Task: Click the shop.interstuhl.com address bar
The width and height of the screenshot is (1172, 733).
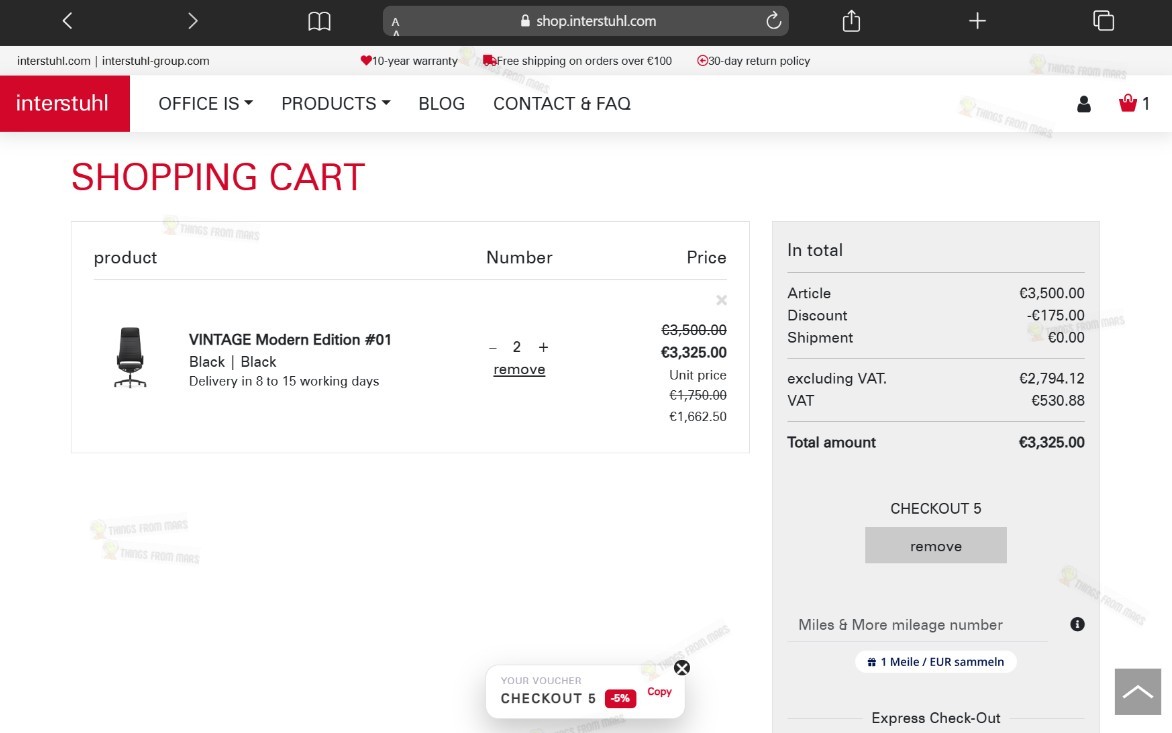Action: [x=585, y=21]
